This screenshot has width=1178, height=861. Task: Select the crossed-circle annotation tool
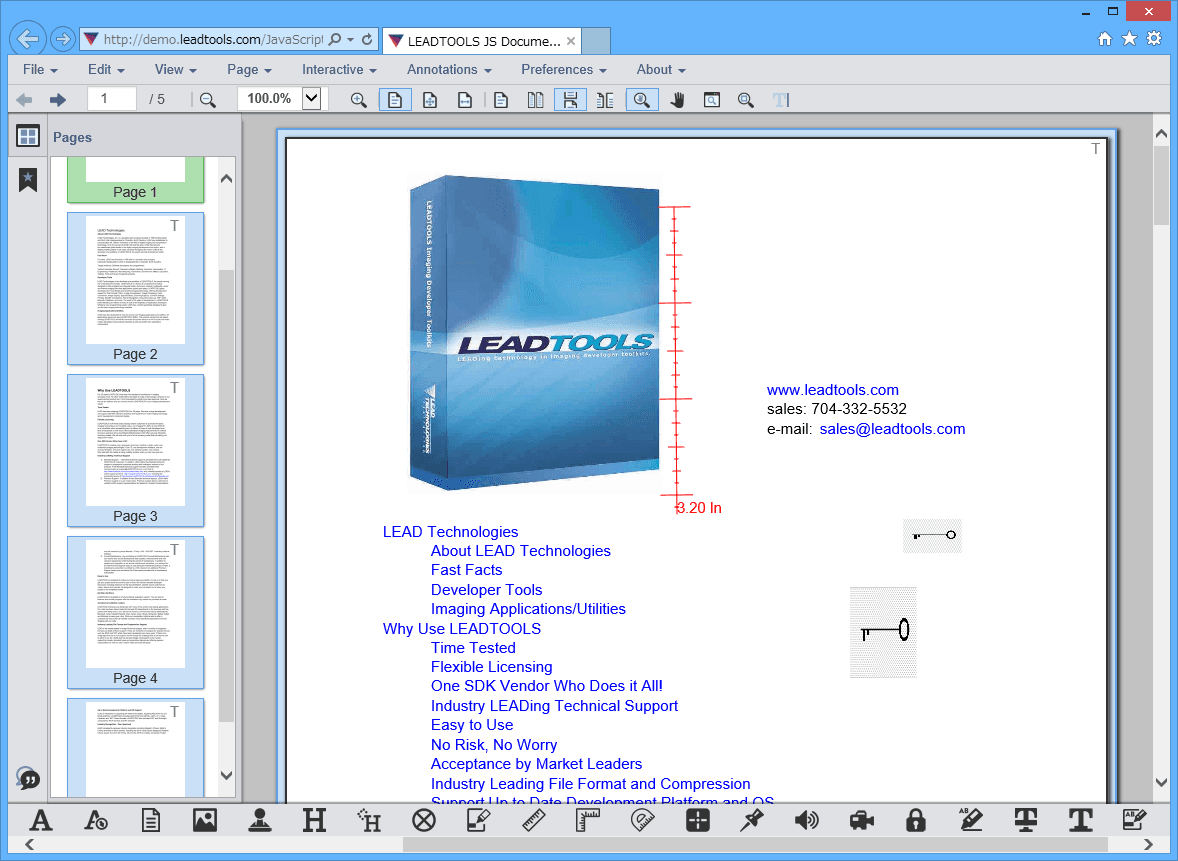[x=424, y=820]
